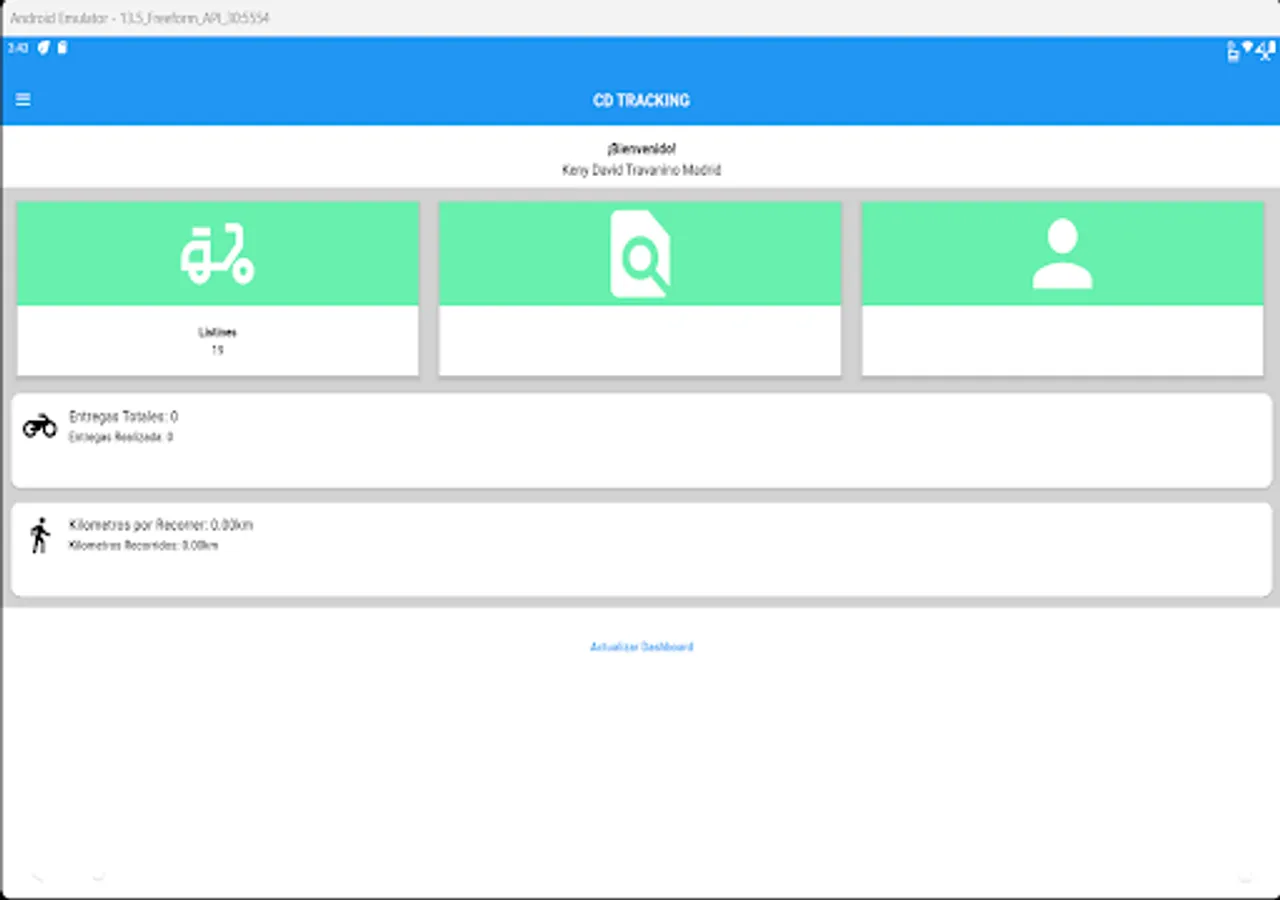Screen dimensions: 1280x900
Task: Select the Kilometros Recorridos: 0.00km text
Action: 142,546
